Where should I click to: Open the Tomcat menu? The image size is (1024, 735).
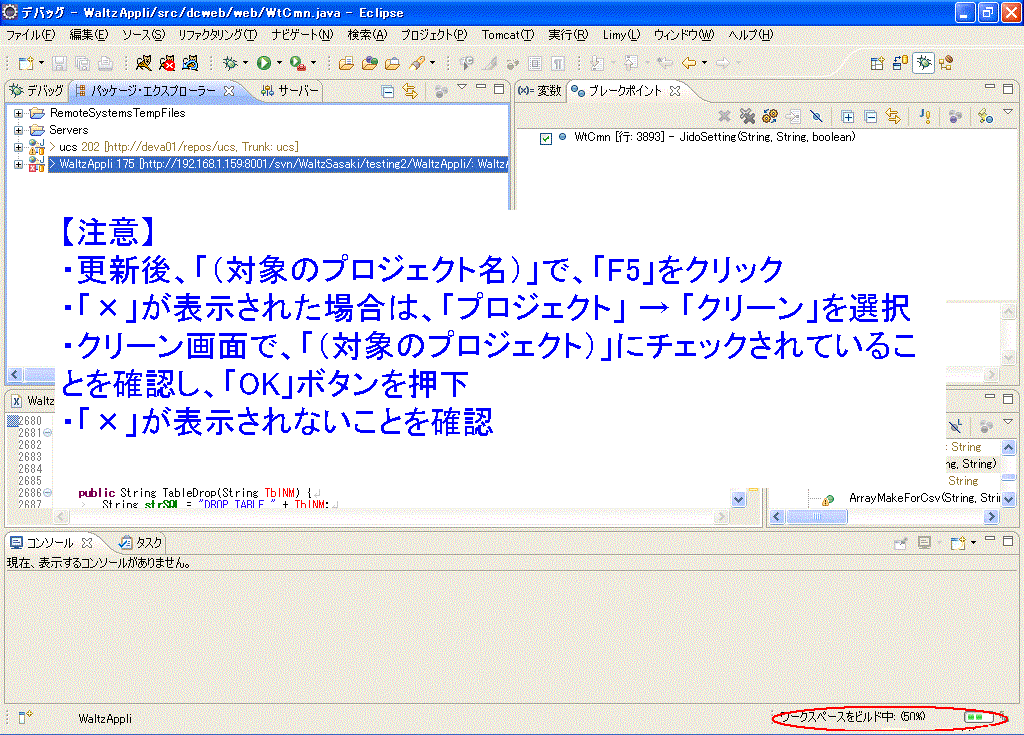[x=507, y=35]
